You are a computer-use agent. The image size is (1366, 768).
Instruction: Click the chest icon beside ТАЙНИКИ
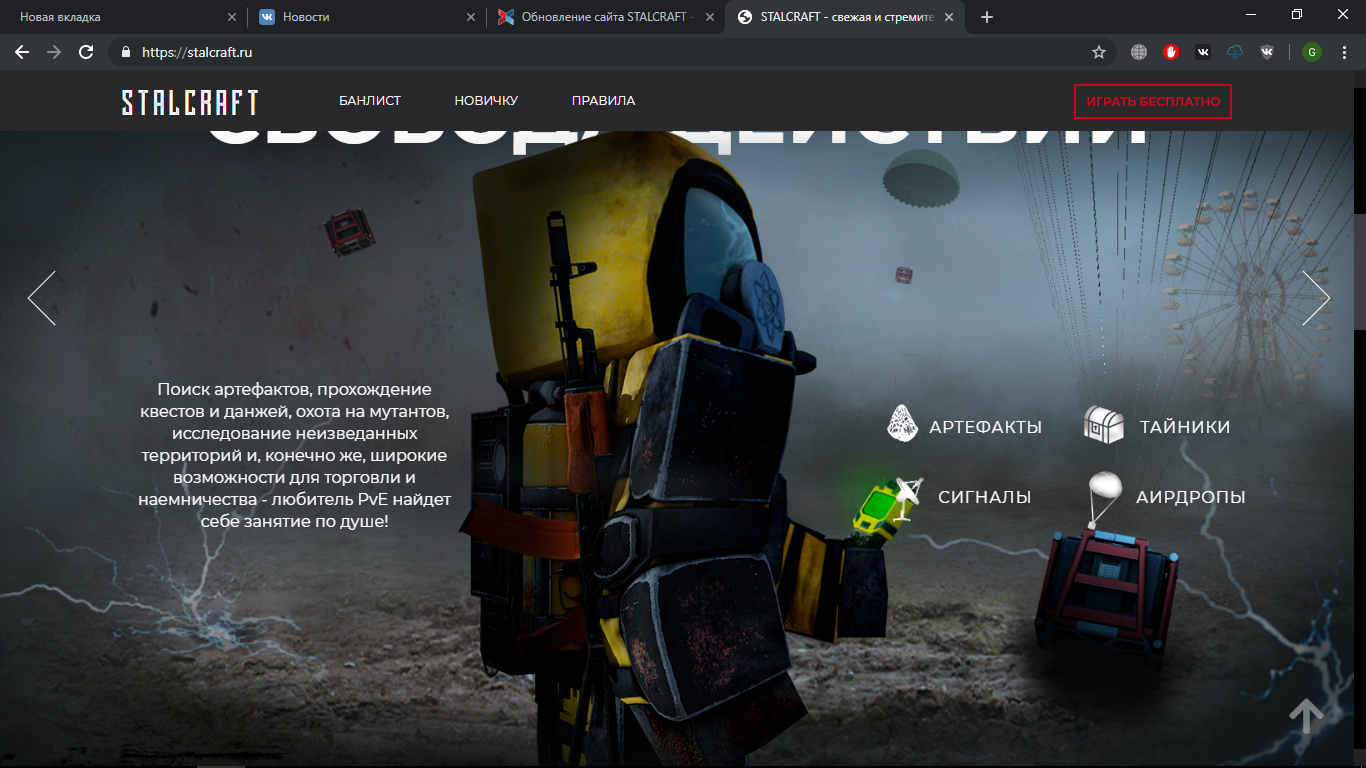click(x=1104, y=425)
